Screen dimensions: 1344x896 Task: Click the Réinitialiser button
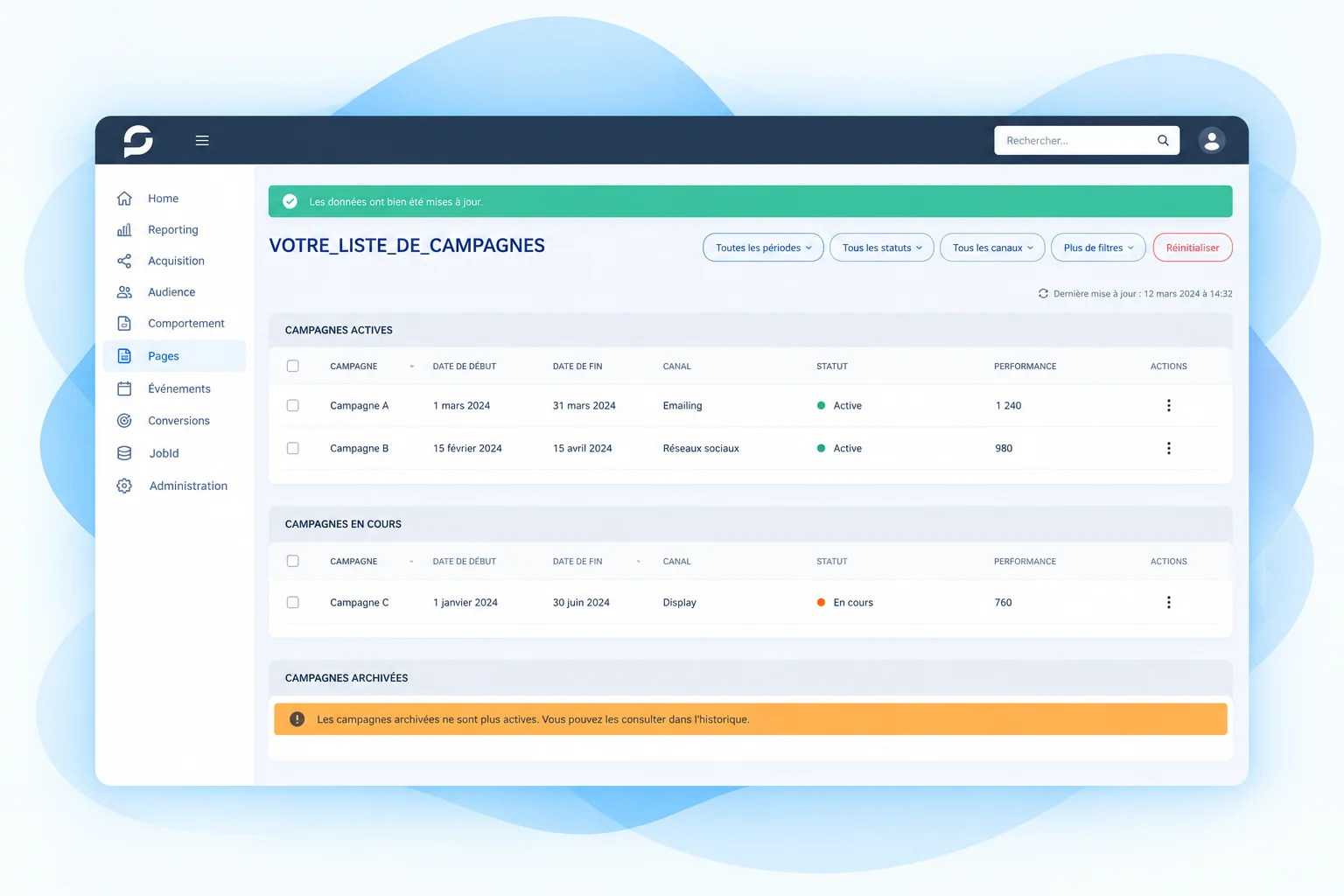point(1193,248)
